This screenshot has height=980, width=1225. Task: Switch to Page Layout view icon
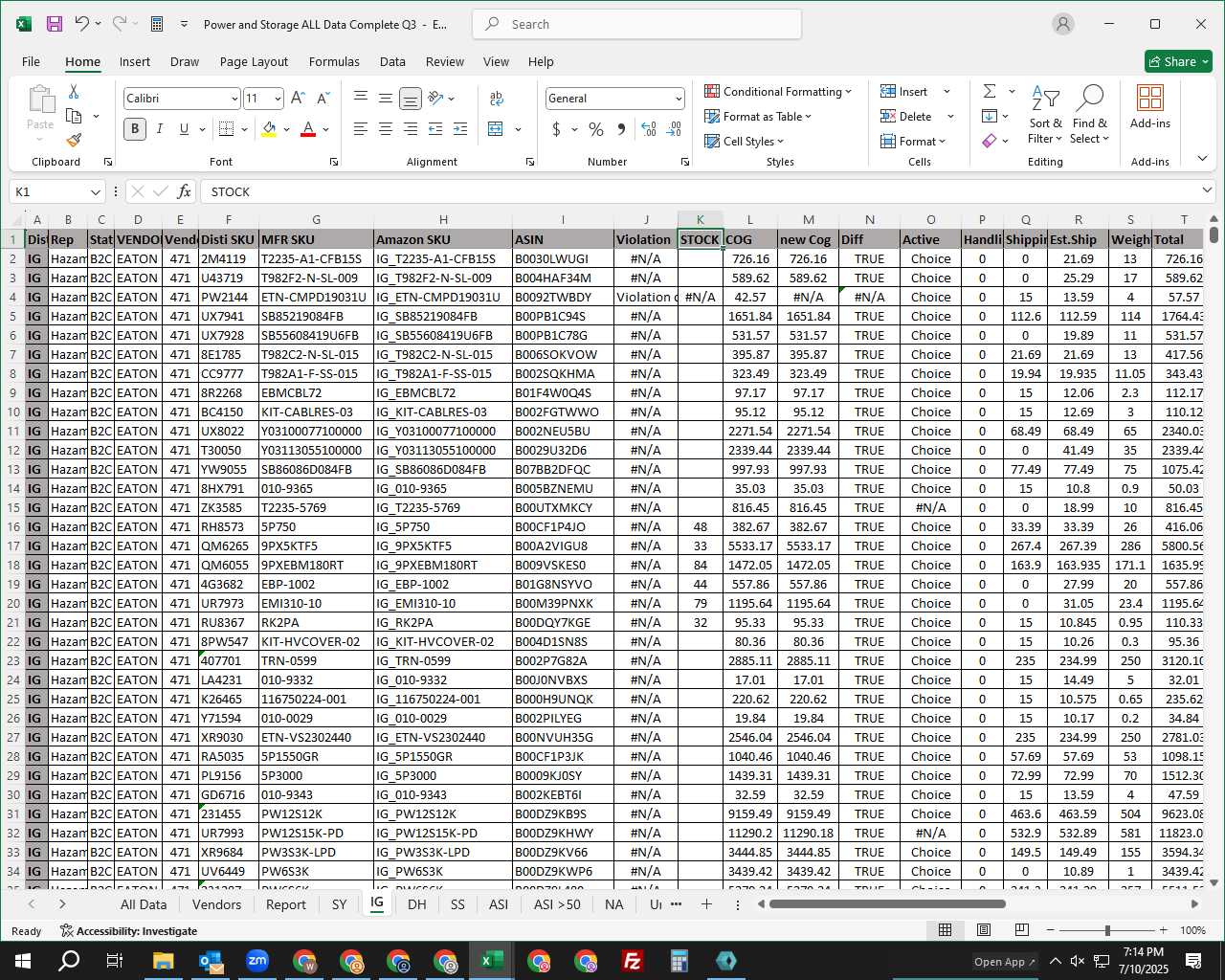[x=983, y=930]
